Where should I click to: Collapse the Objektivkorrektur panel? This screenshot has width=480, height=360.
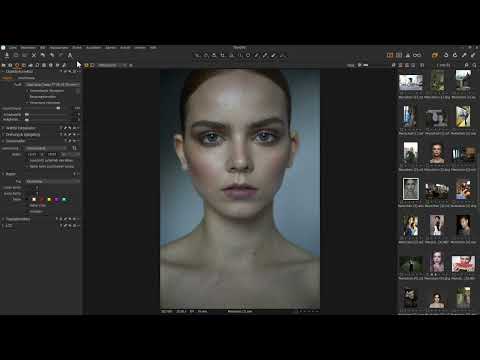point(3,71)
